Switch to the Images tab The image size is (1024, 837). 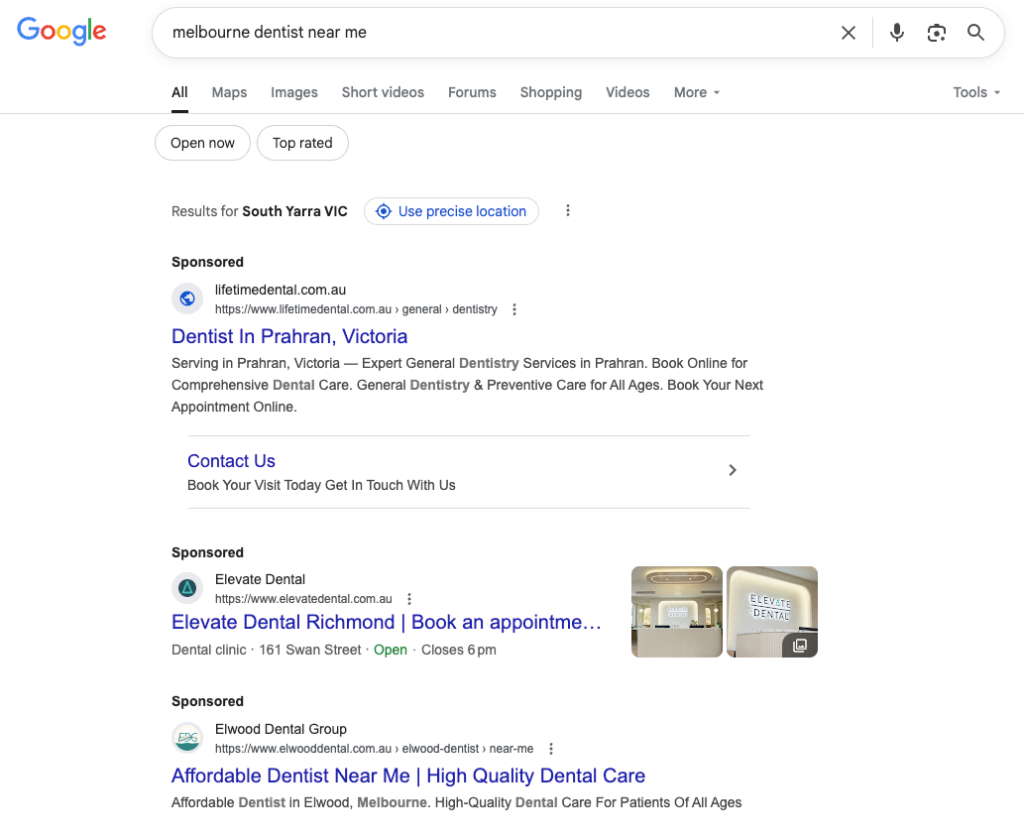point(294,92)
